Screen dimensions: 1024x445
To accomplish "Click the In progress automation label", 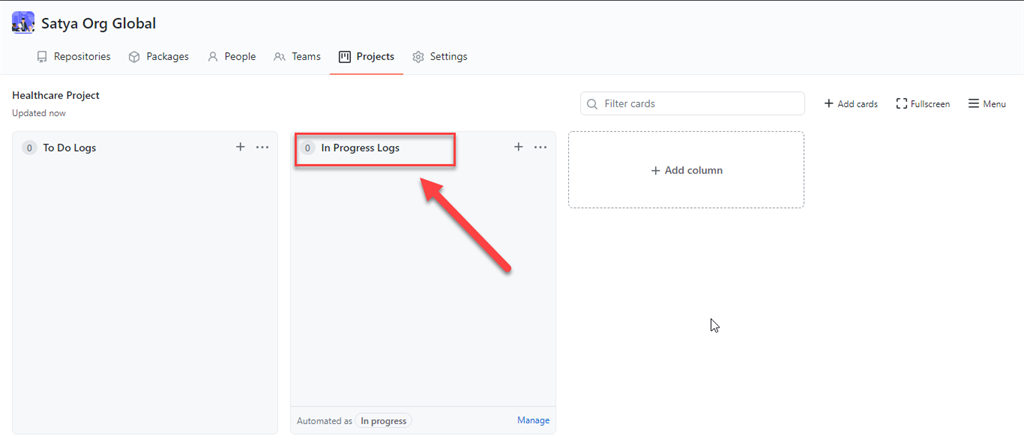I will tap(384, 421).
